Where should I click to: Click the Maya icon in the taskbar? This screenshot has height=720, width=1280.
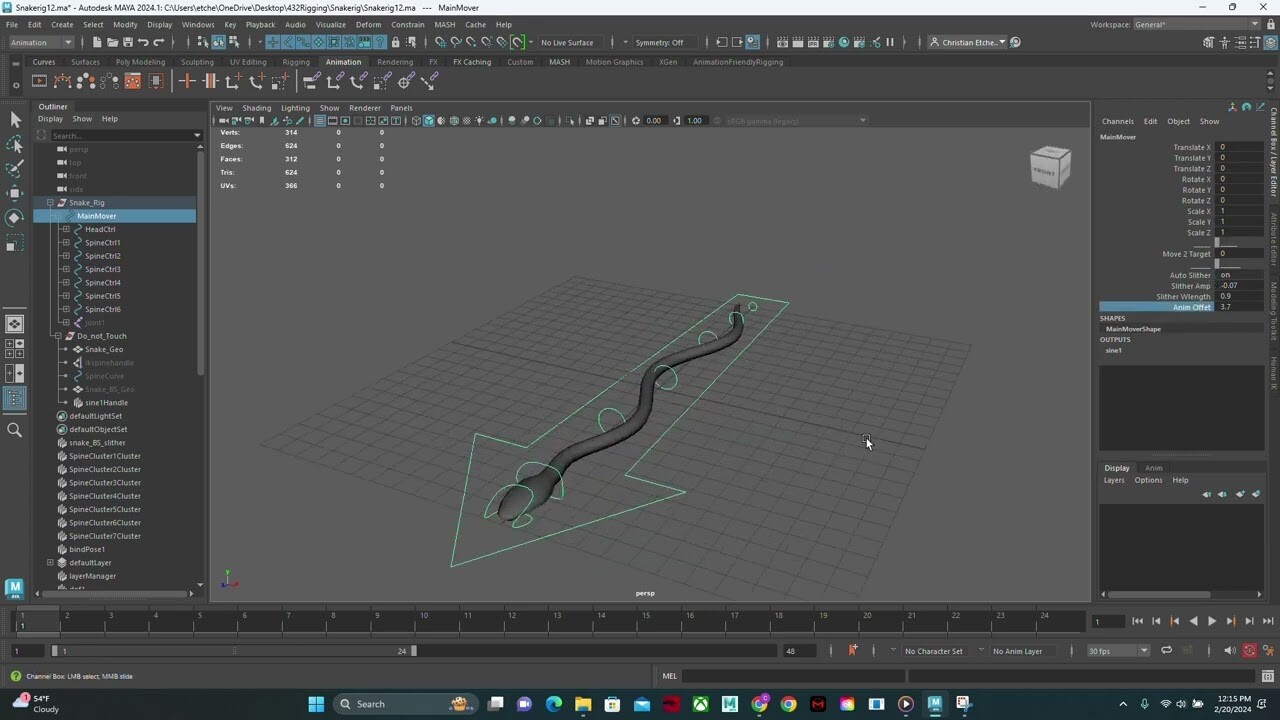[x=934, y=704]
